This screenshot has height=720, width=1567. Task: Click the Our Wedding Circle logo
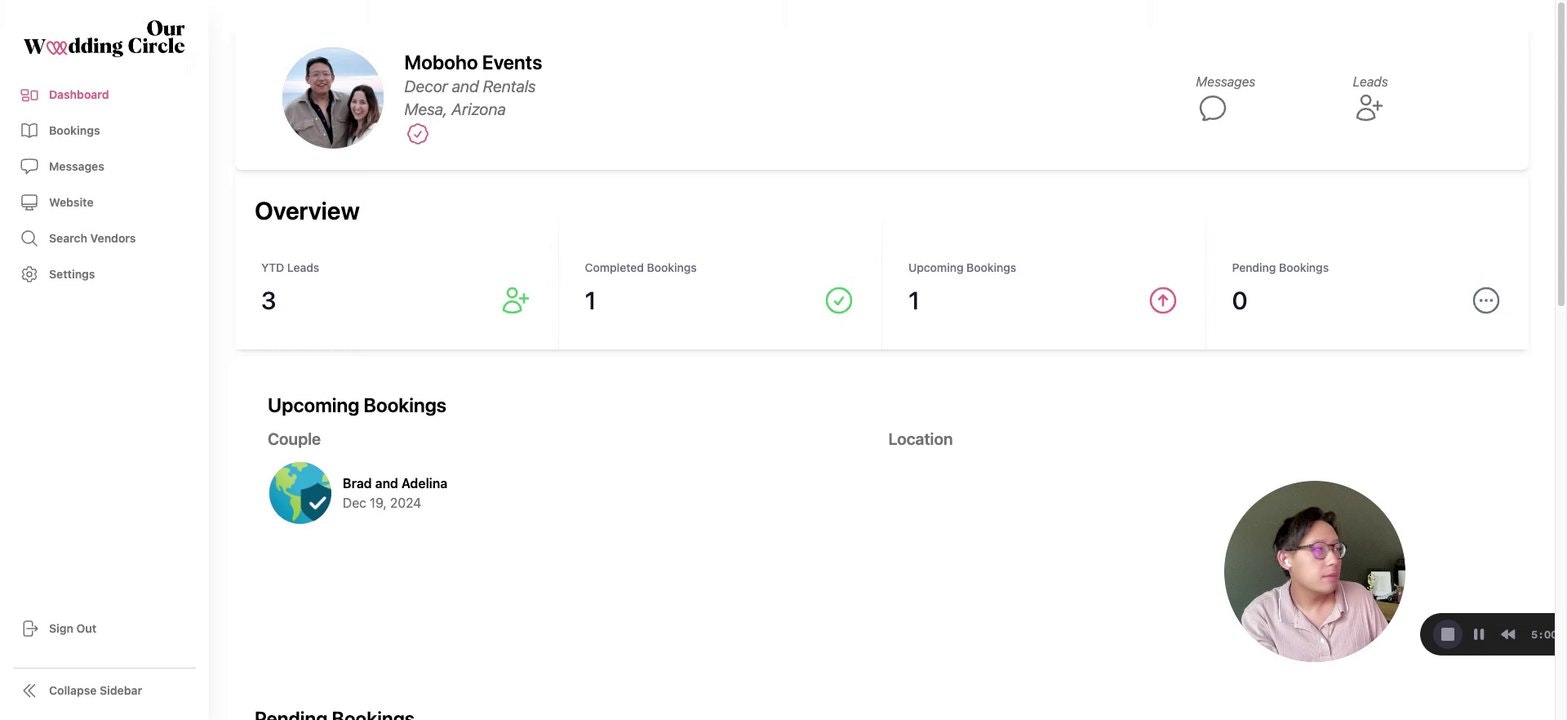click(104, 38)
